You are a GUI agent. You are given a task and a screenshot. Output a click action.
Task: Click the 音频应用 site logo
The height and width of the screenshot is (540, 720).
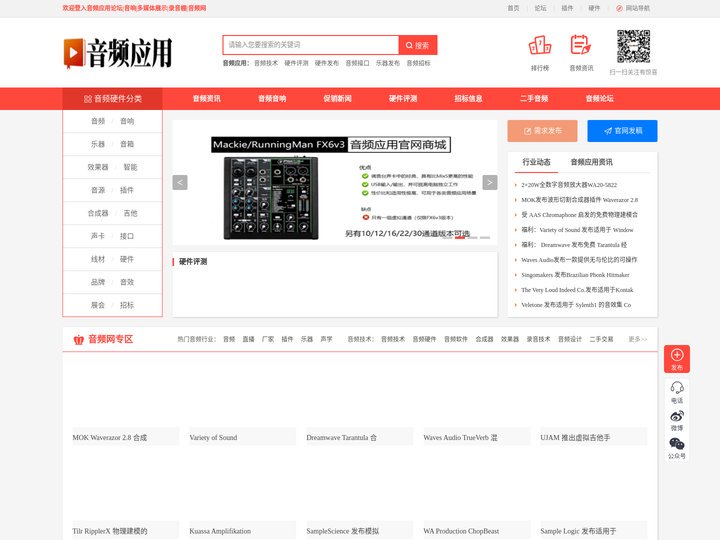[118, 53]
